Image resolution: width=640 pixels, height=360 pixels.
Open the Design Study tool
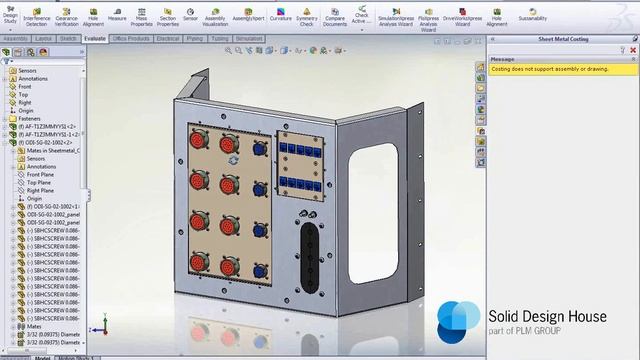point(10,15)
